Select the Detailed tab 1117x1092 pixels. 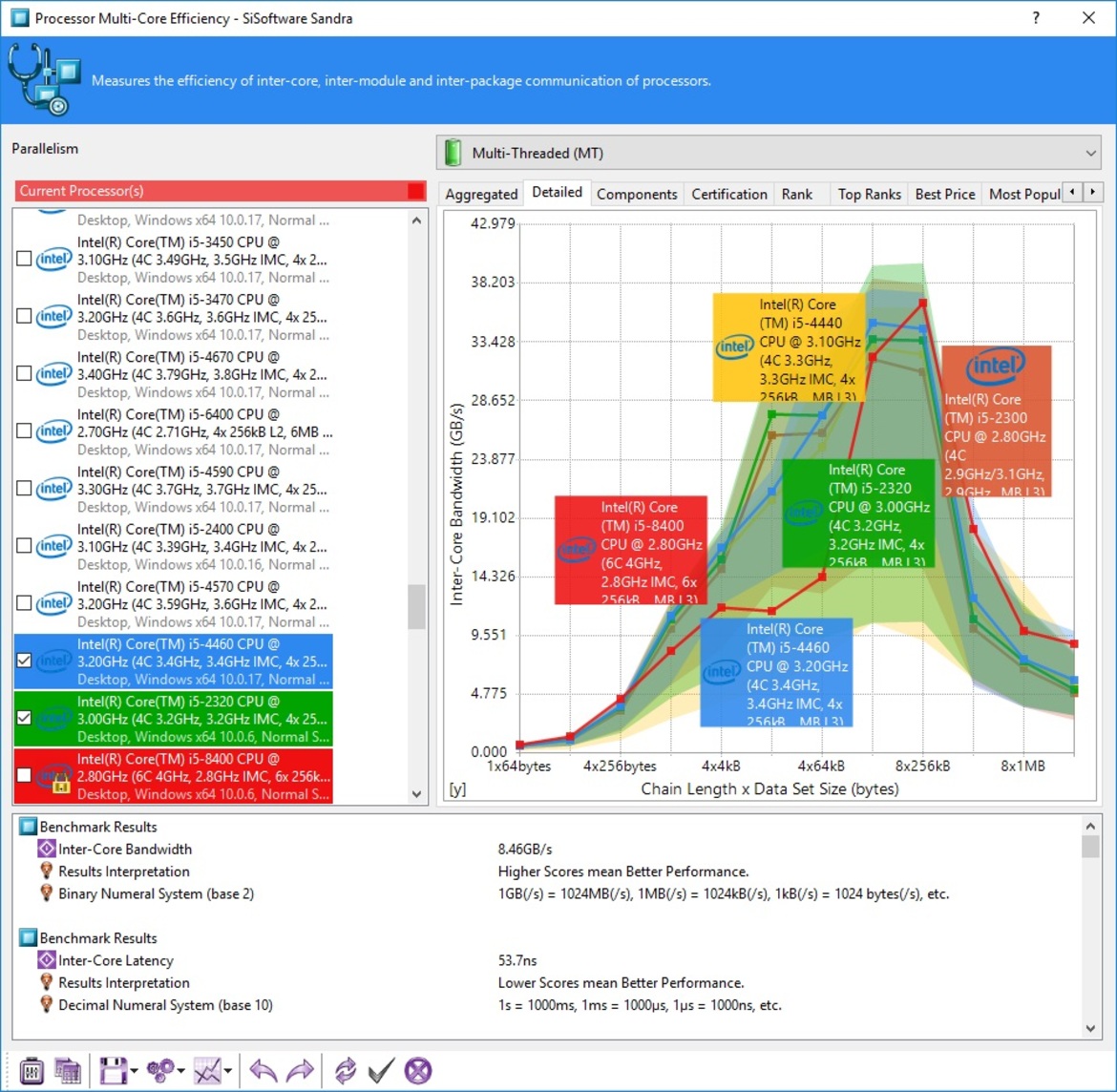[x=558, y=192]
